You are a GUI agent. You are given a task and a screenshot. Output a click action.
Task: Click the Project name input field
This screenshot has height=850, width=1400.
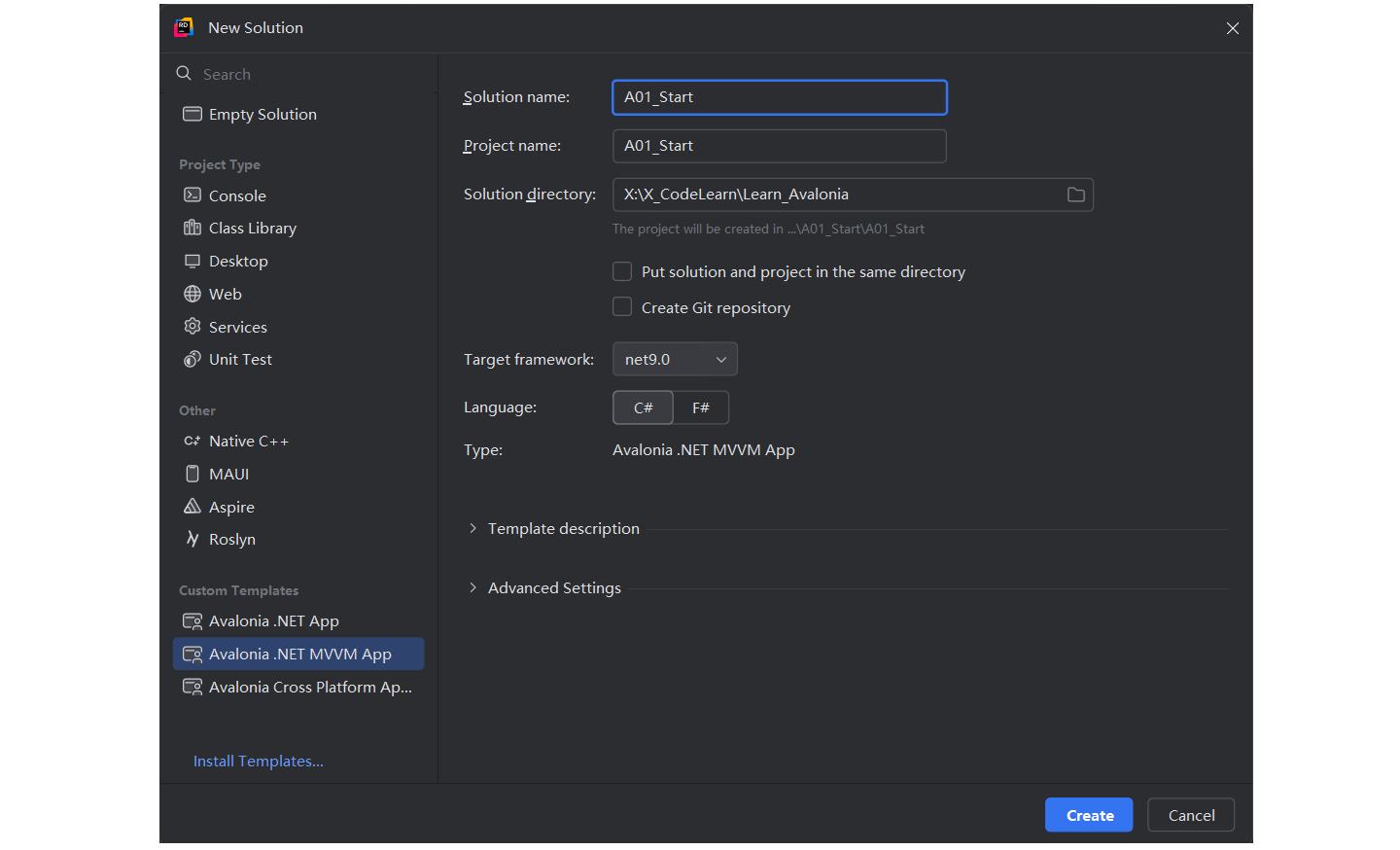[780, 146]
